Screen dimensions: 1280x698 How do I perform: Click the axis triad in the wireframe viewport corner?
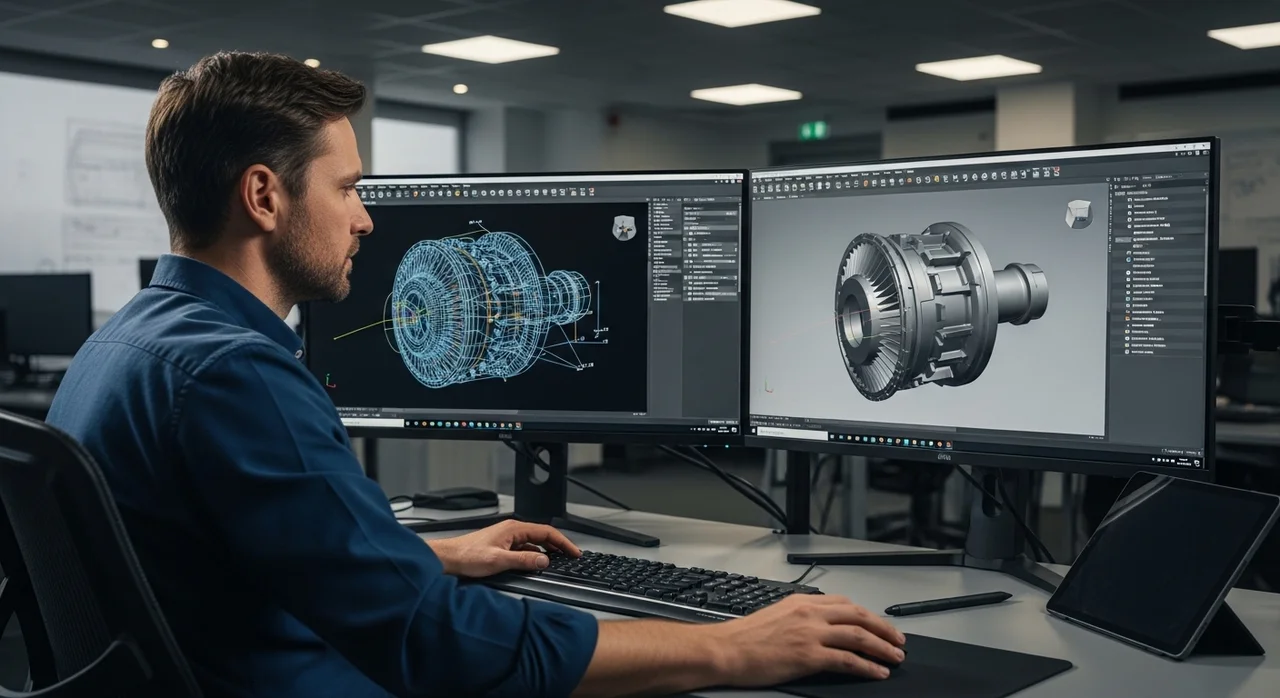pyautogui.click(x=330, y=380)
